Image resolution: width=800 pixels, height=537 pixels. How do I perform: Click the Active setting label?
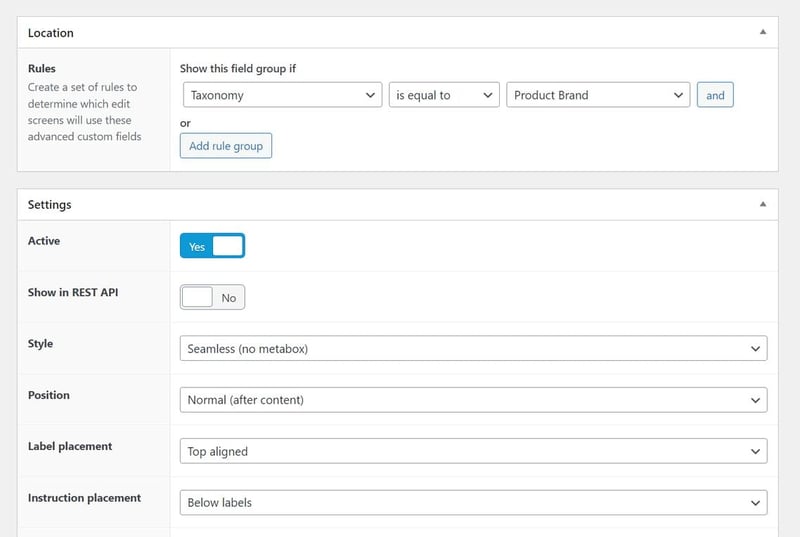(44, 241)
